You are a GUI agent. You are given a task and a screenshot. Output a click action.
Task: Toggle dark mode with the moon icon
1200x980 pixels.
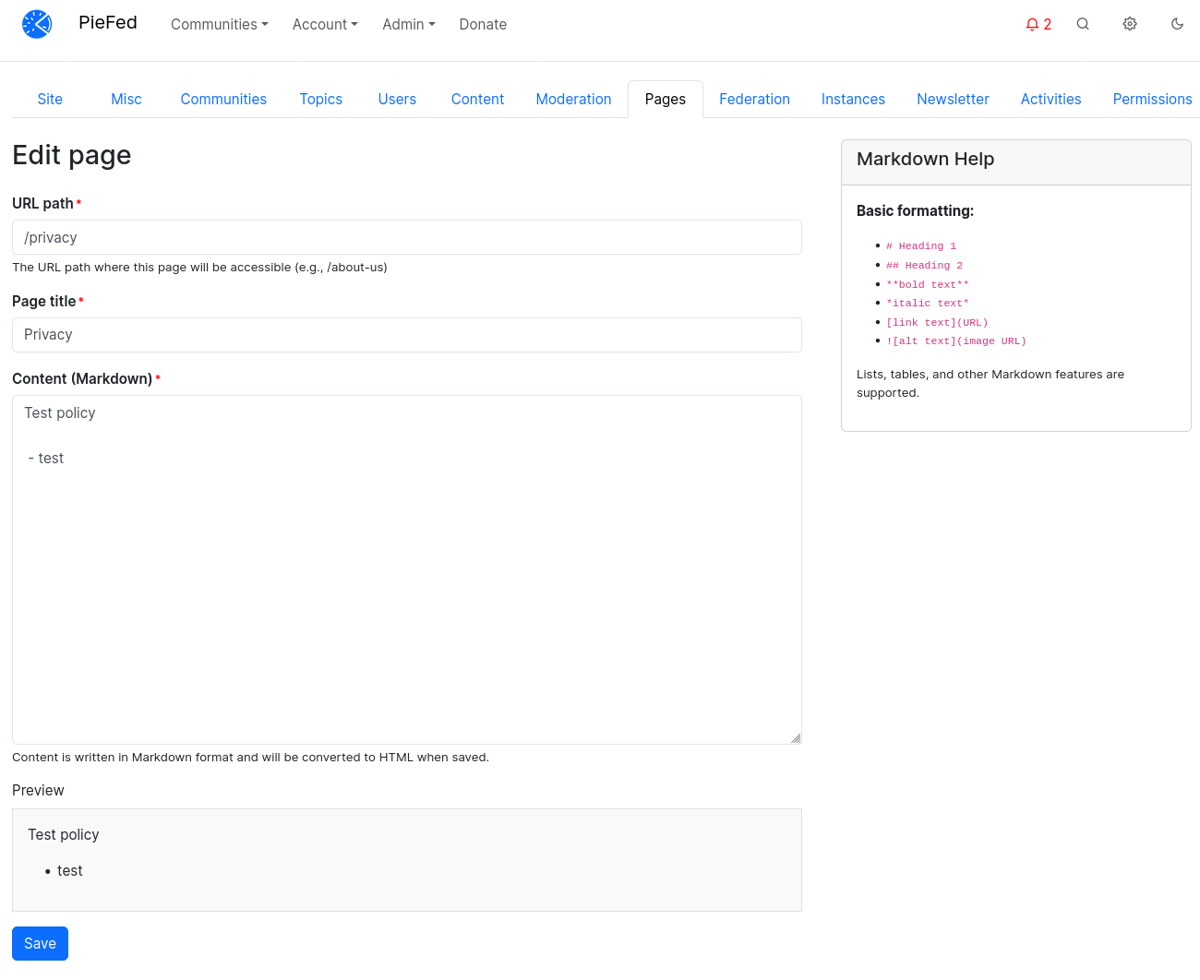coord(1177,23)
